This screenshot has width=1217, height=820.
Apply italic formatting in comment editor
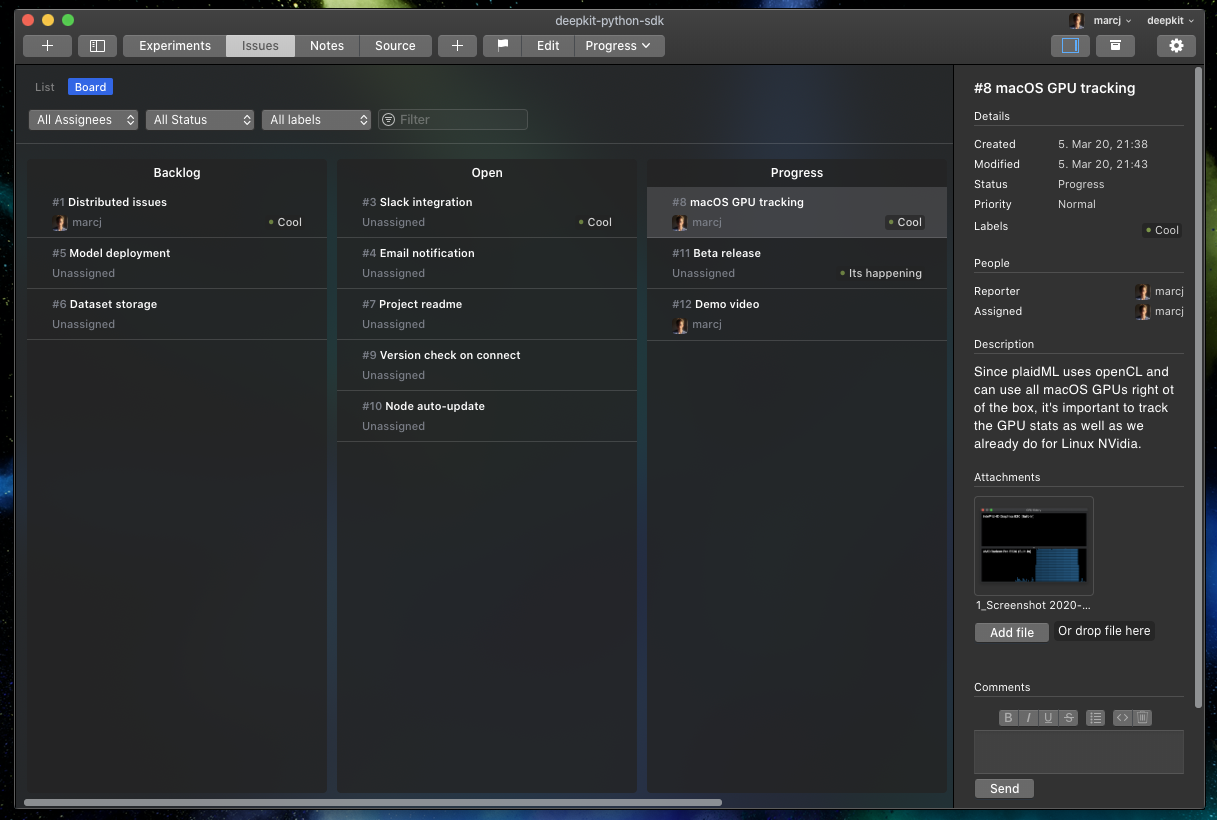1028,718
